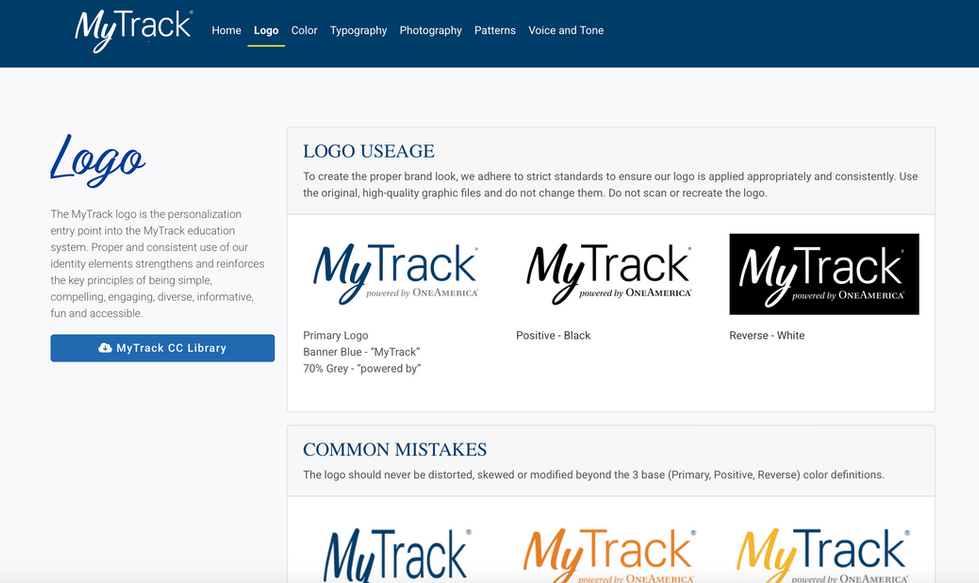Click the stretched blue logo mistake example
Screen dimensions: 979x583
(397, 556)
